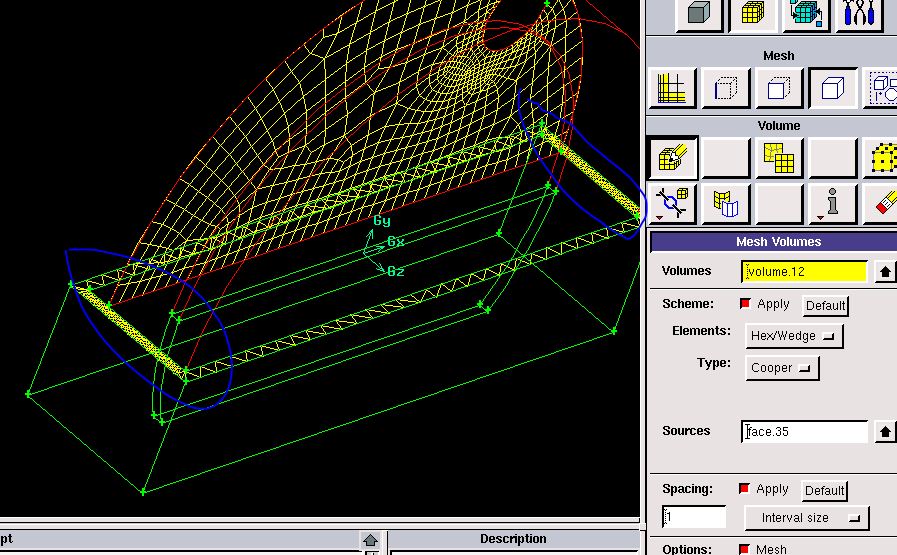
Task: Open the Elements Hex/Wedge dropdown
Action: pos(794,336)
